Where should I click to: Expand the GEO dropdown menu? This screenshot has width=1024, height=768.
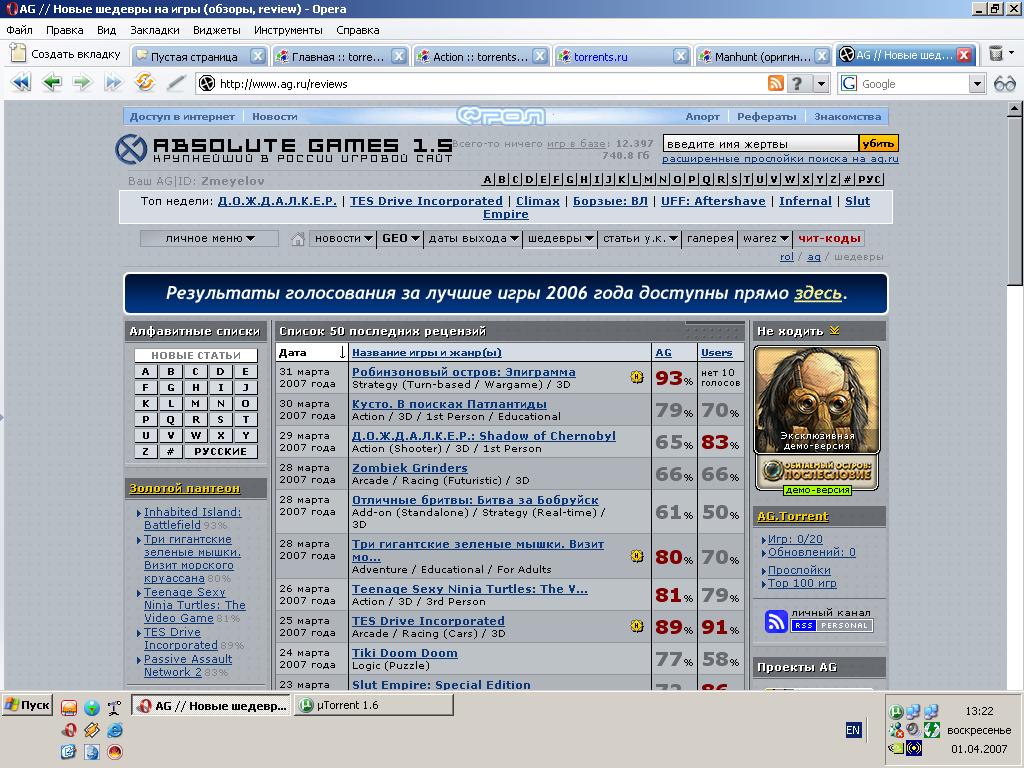click(x=401, y=238)
